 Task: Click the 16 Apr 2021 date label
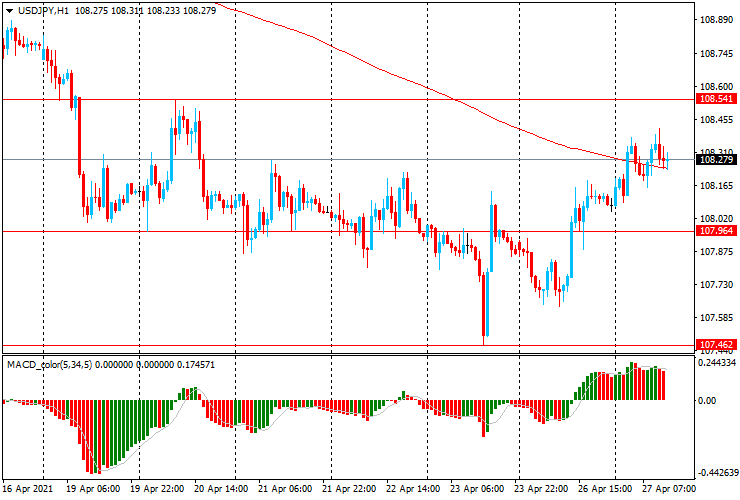[28, 488]
